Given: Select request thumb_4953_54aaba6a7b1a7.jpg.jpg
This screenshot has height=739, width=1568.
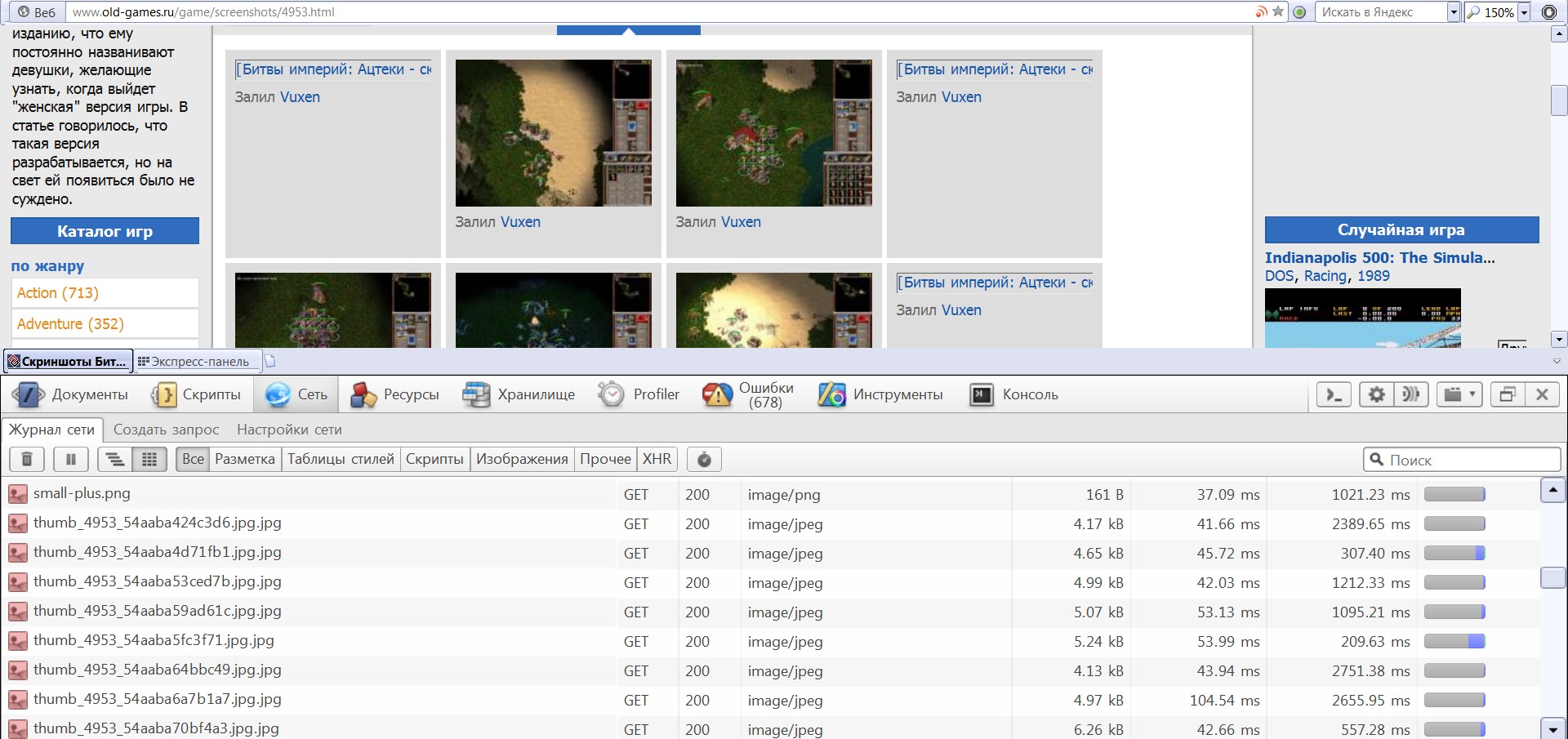Looking at the screenshot, I should [x=772, y=700].
